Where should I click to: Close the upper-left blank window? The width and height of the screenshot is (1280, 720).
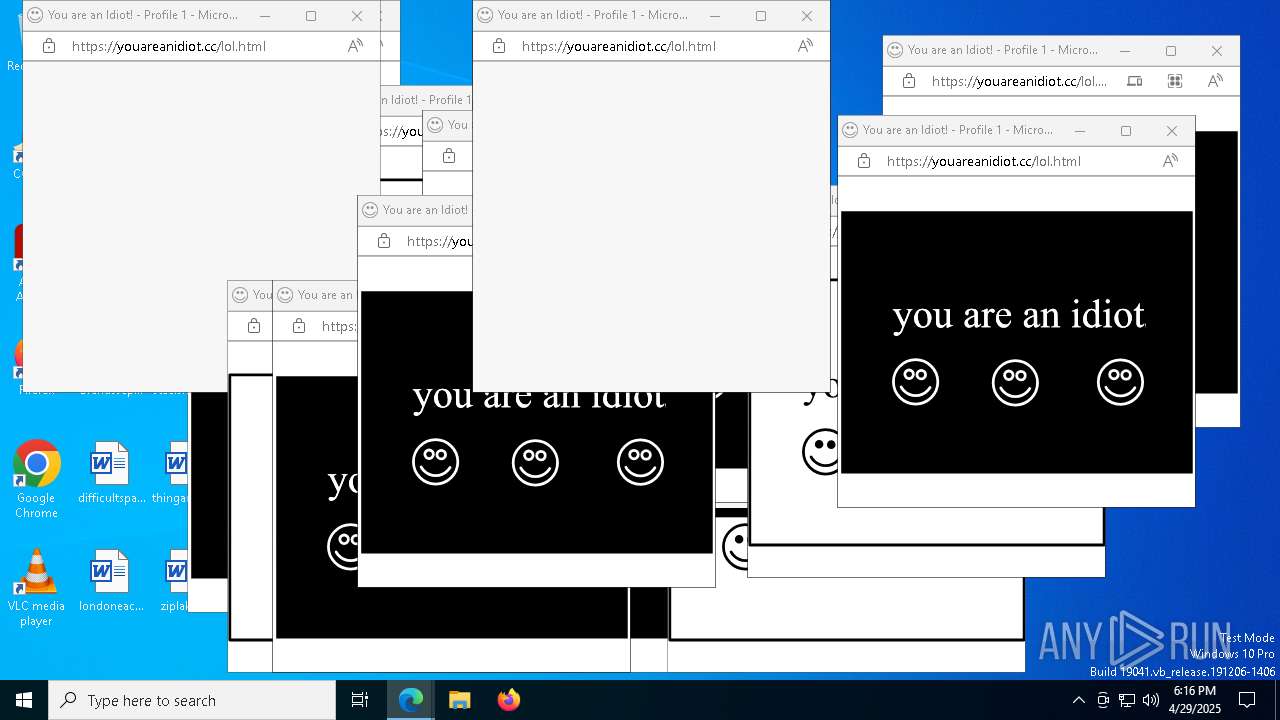(x=357, y=15)
